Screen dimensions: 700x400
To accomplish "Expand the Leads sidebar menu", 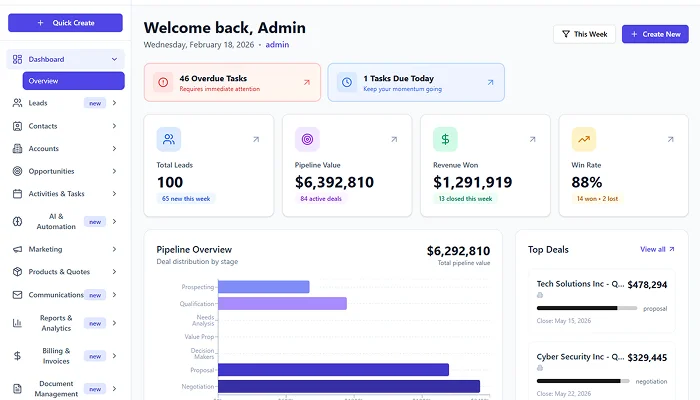I will point(114,103).
